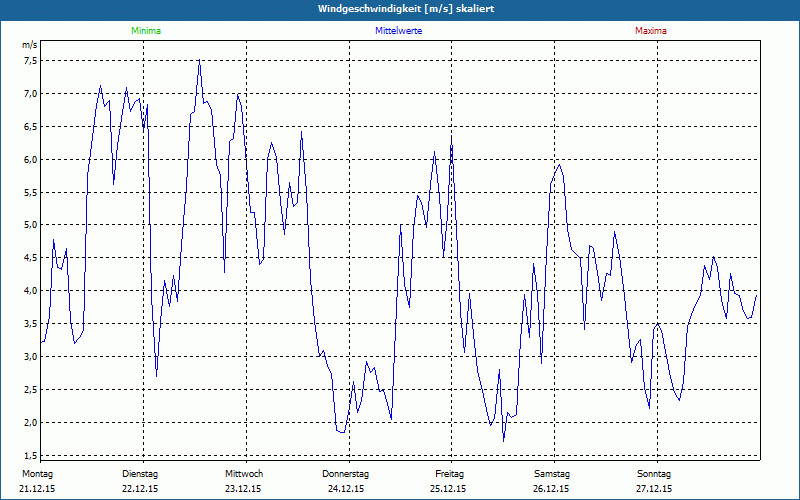Click the Freitag day label
The height and width of the screenshot is (500, 800).
click(449, 474)
